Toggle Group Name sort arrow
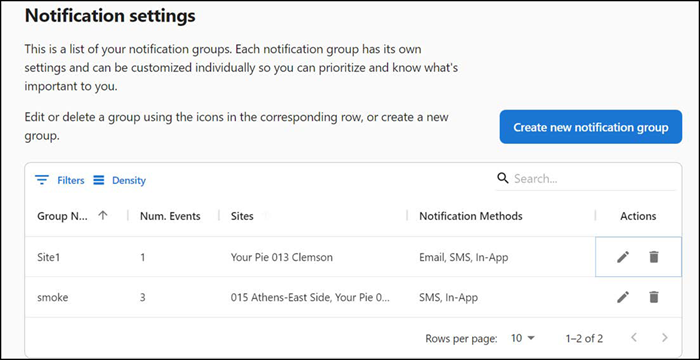 103,216
